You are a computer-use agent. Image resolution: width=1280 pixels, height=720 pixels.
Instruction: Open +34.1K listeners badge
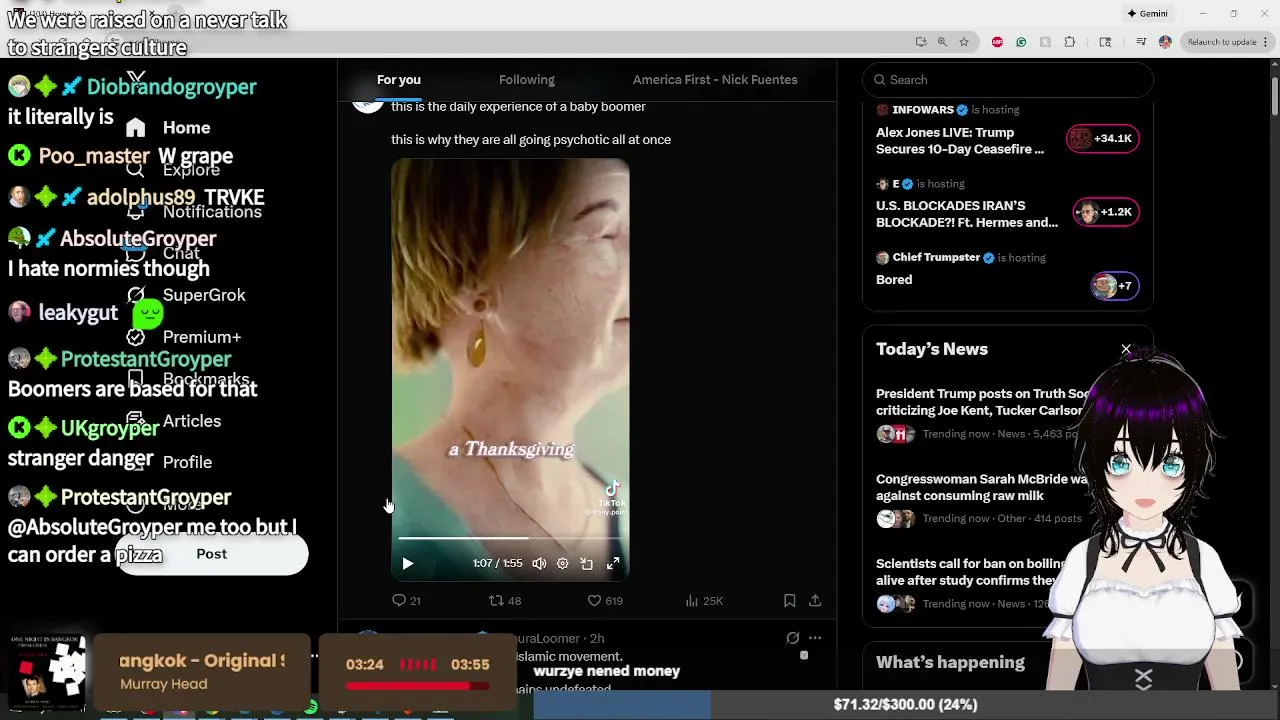click(x=1103, y=138)
